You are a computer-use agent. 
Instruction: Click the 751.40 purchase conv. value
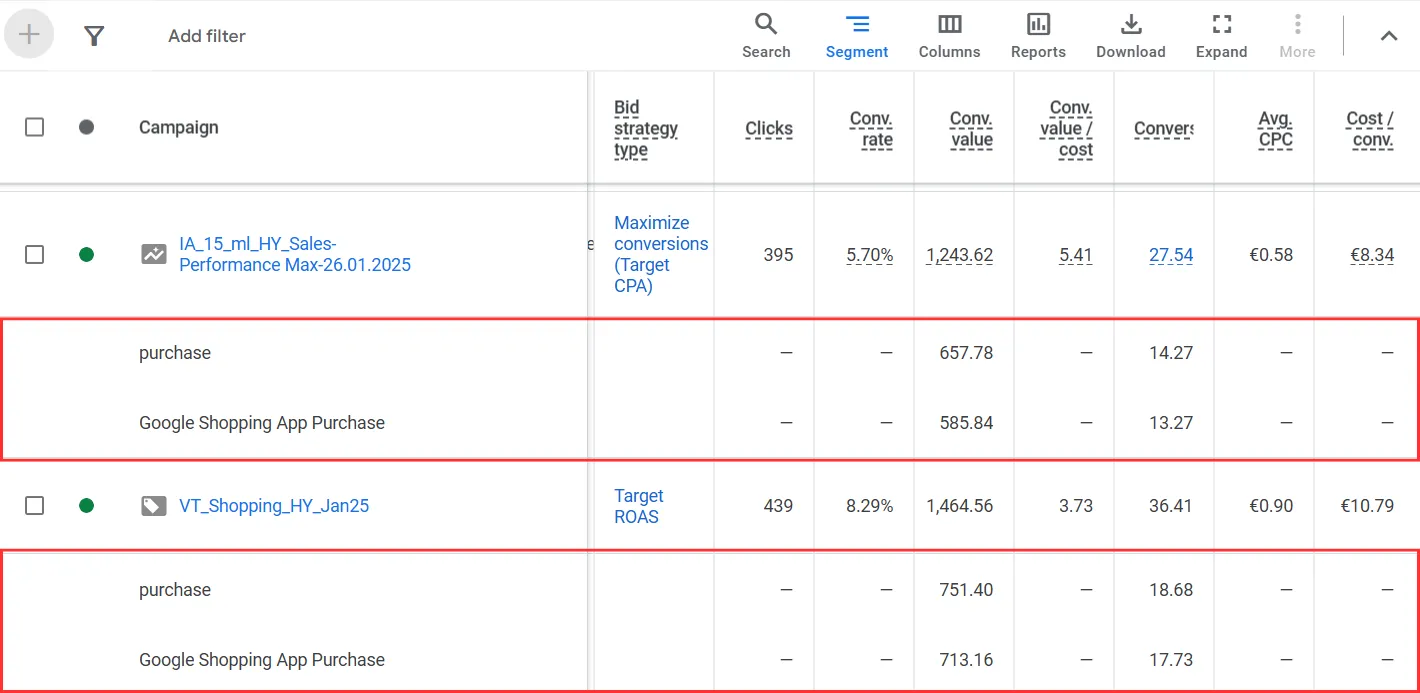[967, 590]
